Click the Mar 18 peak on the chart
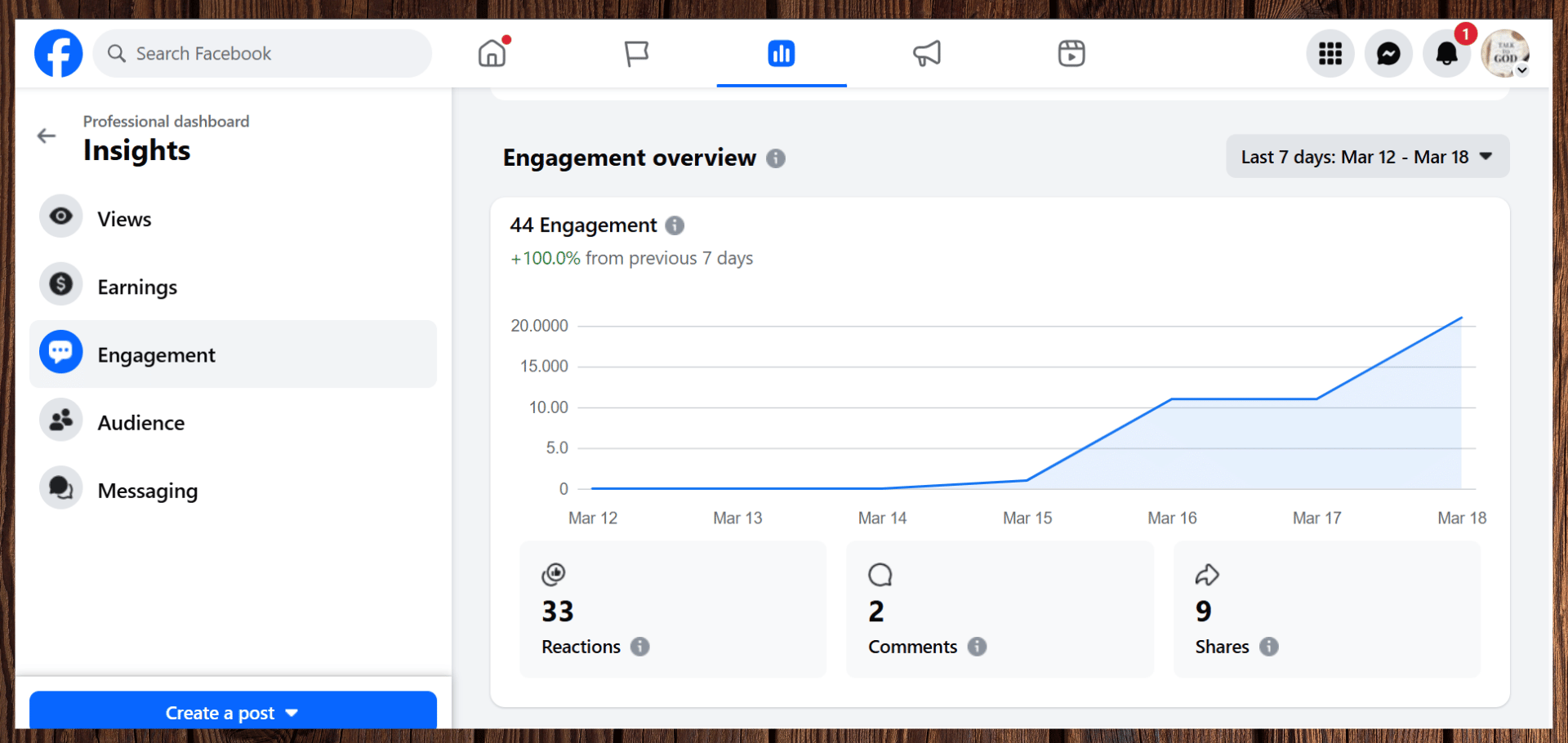 pyautogui.click(x=1462, y=318)
